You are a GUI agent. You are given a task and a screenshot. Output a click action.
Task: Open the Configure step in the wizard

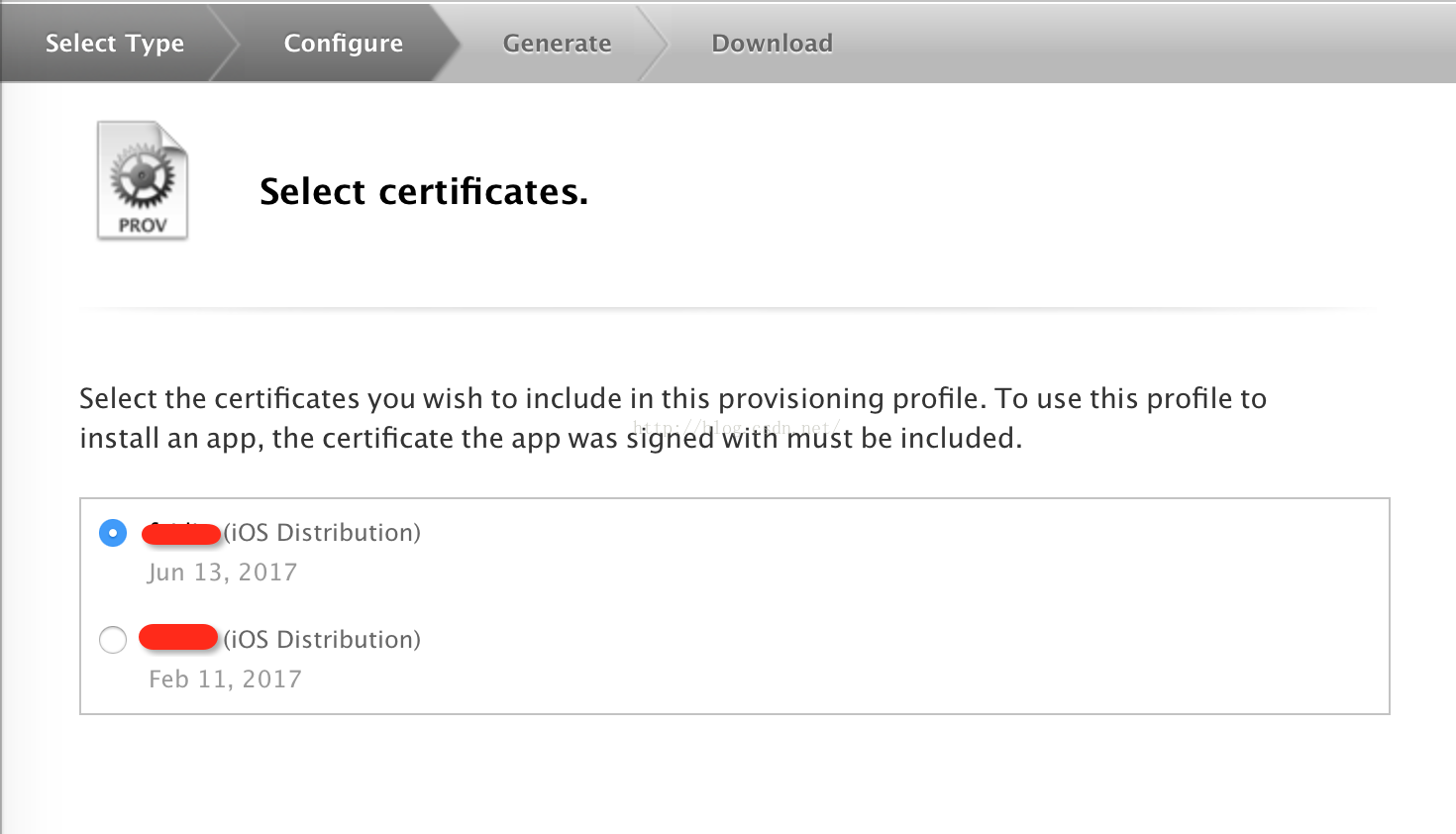pos(343,44)
